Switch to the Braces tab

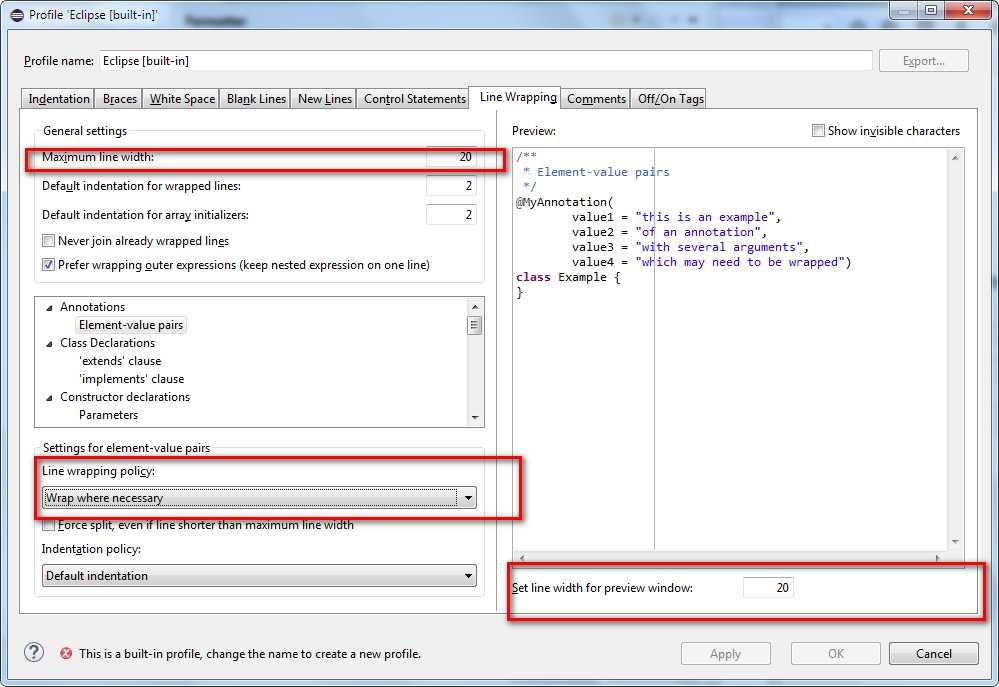click(x=120, y=99)
